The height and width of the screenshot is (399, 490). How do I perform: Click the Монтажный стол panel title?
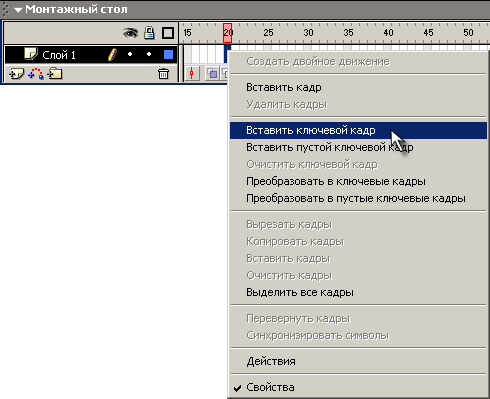click(76, 9)
